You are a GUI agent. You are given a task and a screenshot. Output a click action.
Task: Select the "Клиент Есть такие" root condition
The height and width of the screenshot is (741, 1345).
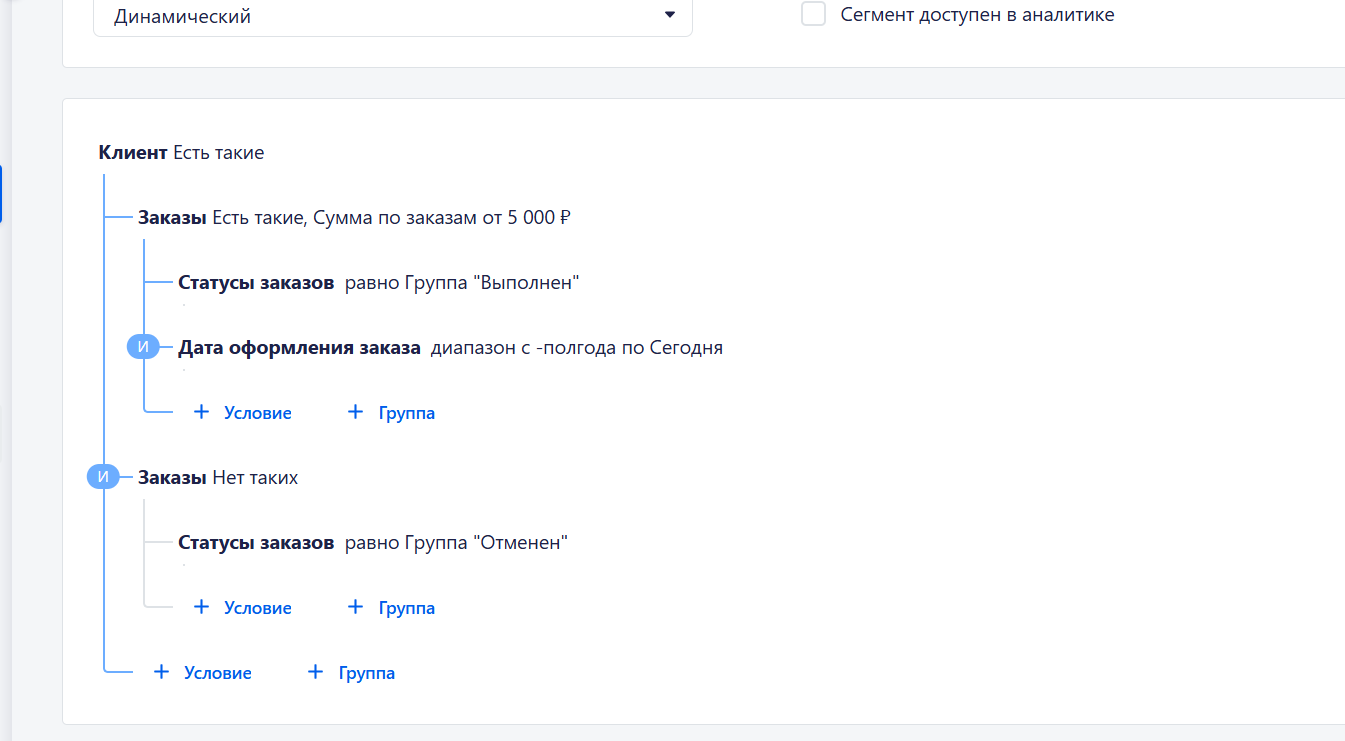[180, 152]
